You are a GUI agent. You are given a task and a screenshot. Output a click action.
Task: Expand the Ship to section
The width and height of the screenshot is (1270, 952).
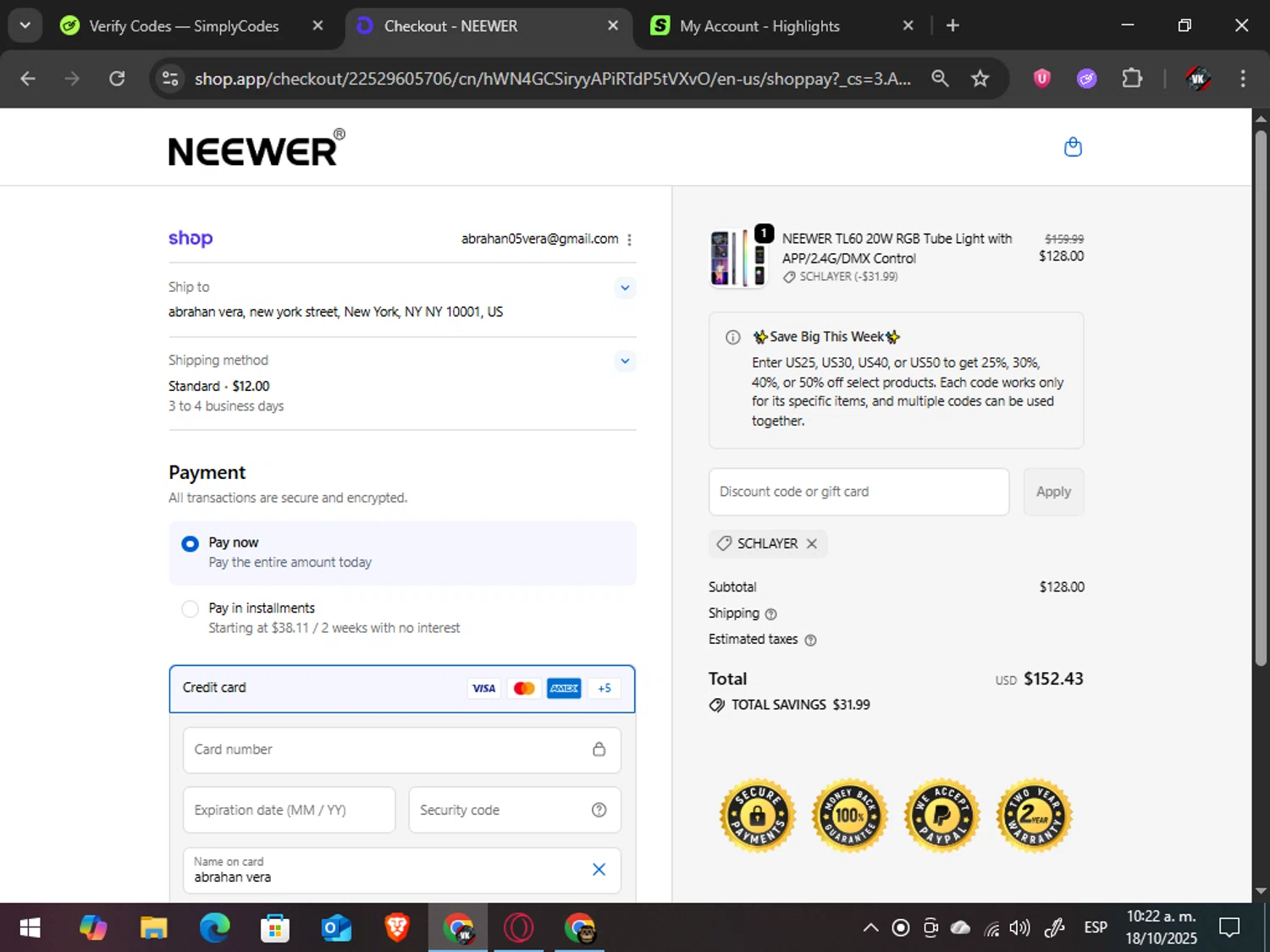point(625,288)
